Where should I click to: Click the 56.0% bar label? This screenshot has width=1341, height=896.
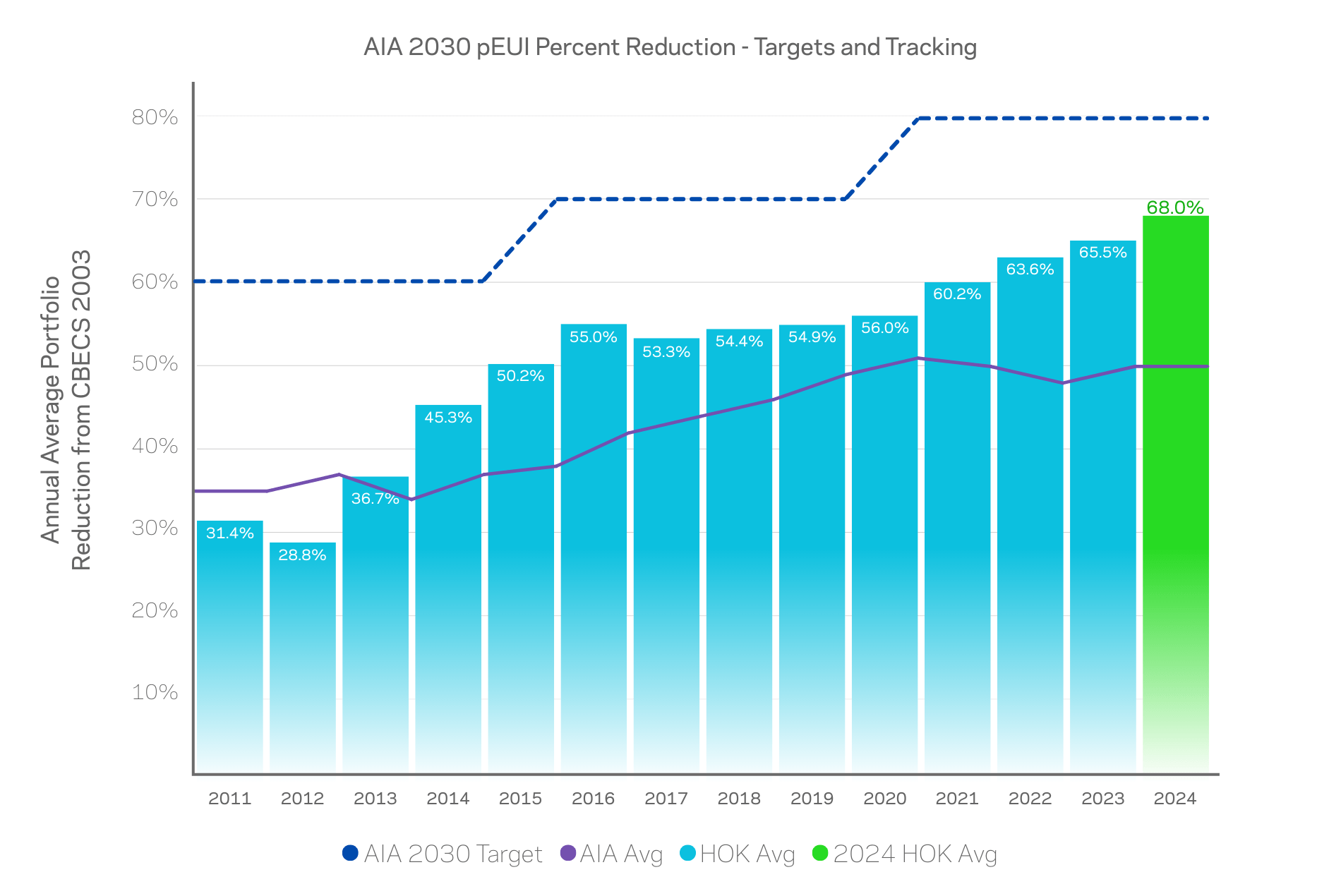[x=885, y=328]
